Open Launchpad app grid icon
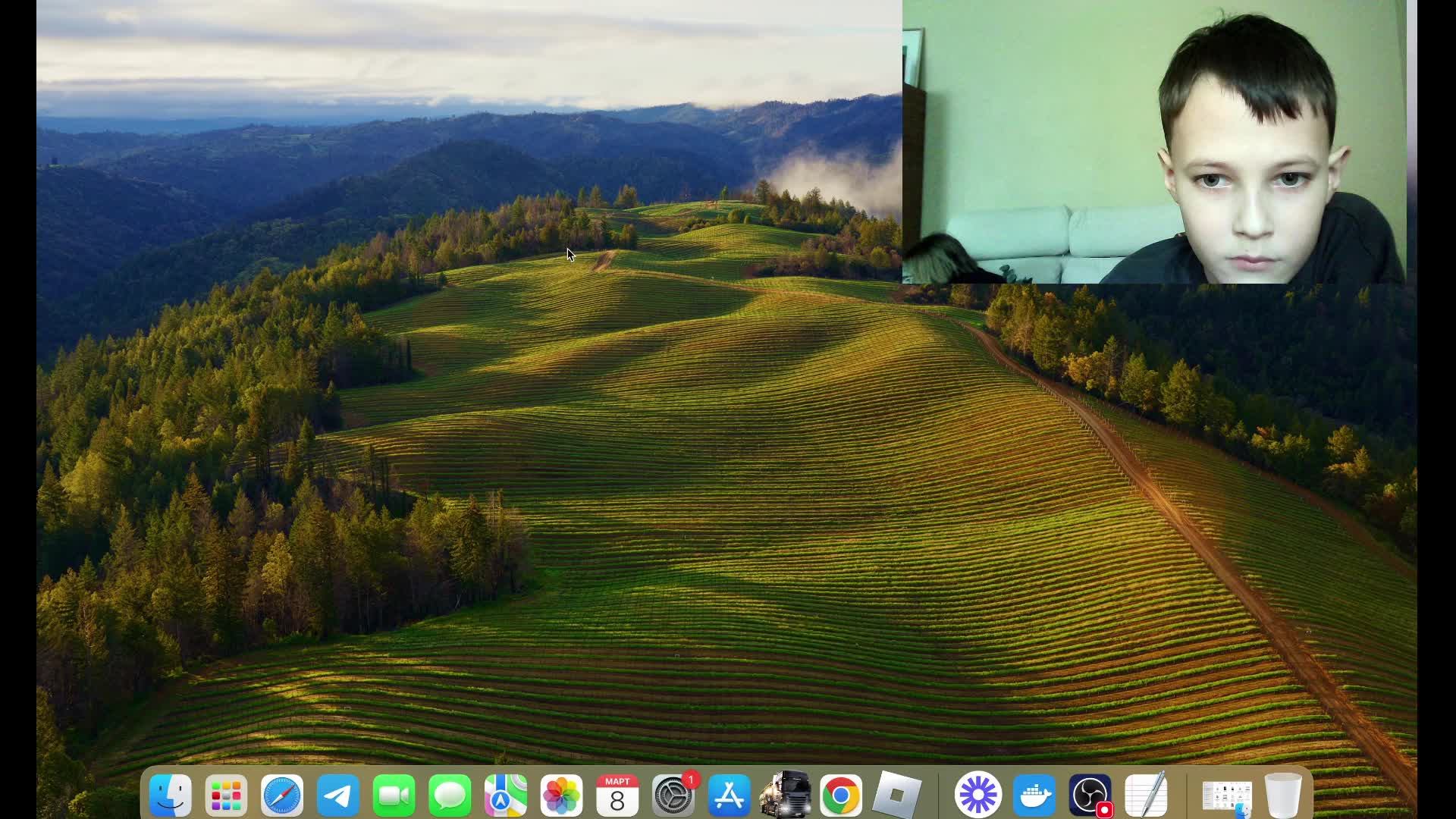The width and height of the screenshot is (1456, 819). pyautogui.click(x=226, y=795)
